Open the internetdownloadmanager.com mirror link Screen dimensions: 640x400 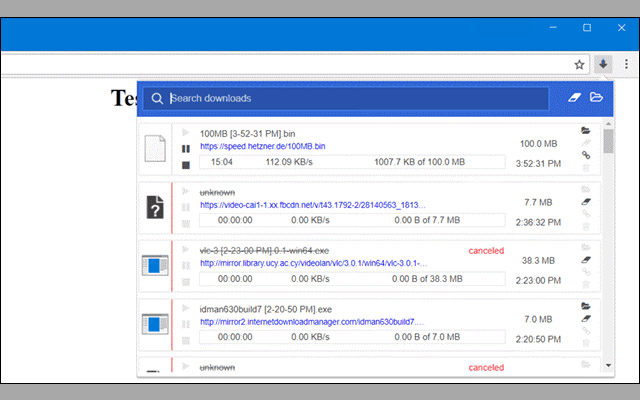click(x=312, y=322)
